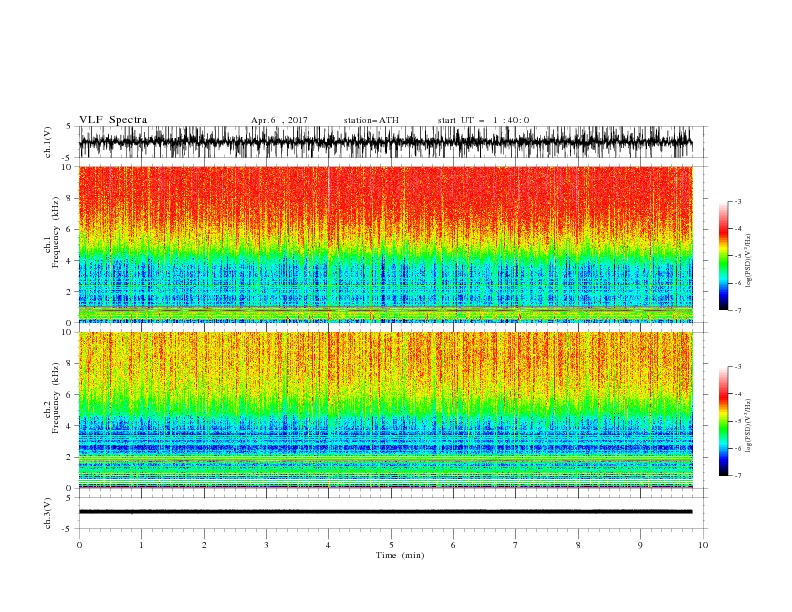Click the "start UT = 1 :40: 0" text

483,120
